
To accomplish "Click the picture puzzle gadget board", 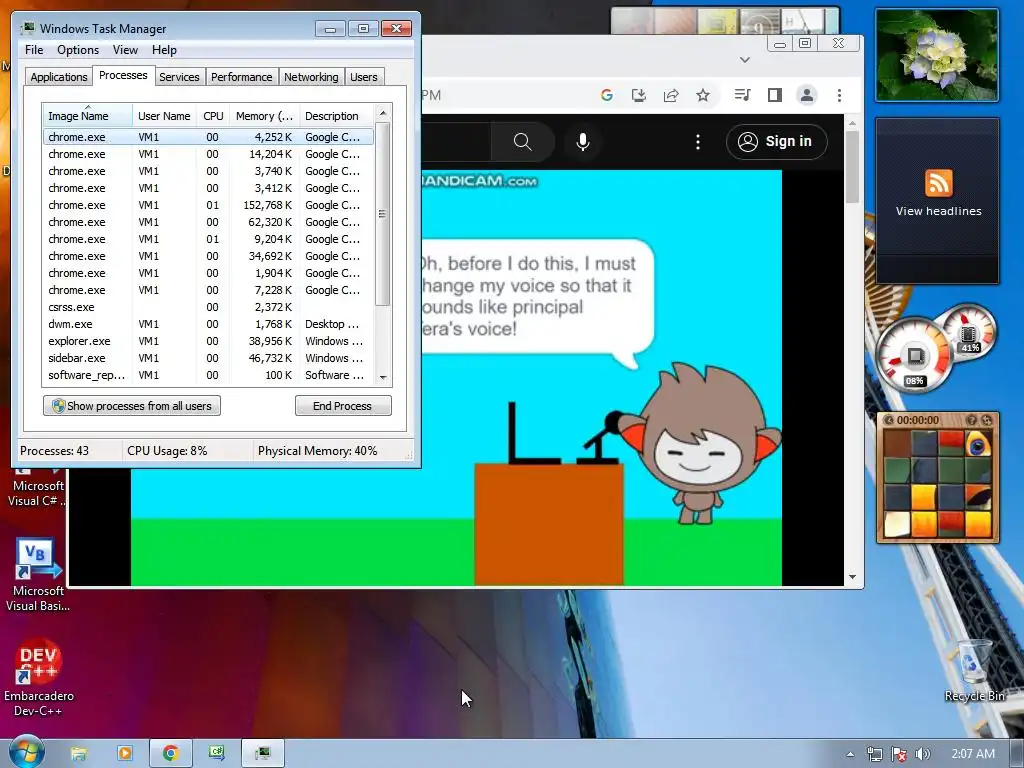I will 937,483.
